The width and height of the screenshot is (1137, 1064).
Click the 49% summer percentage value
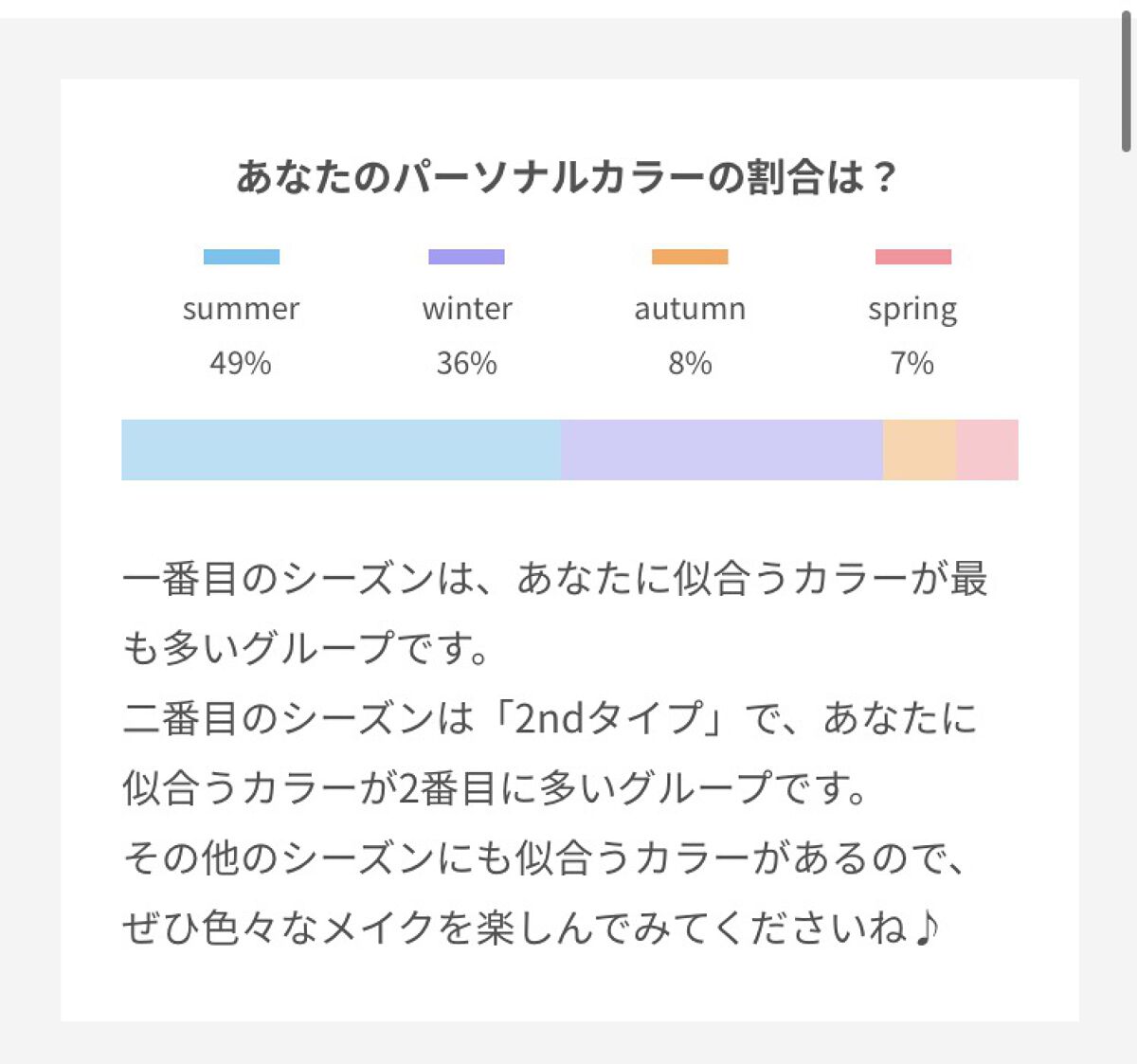(241, 363)
